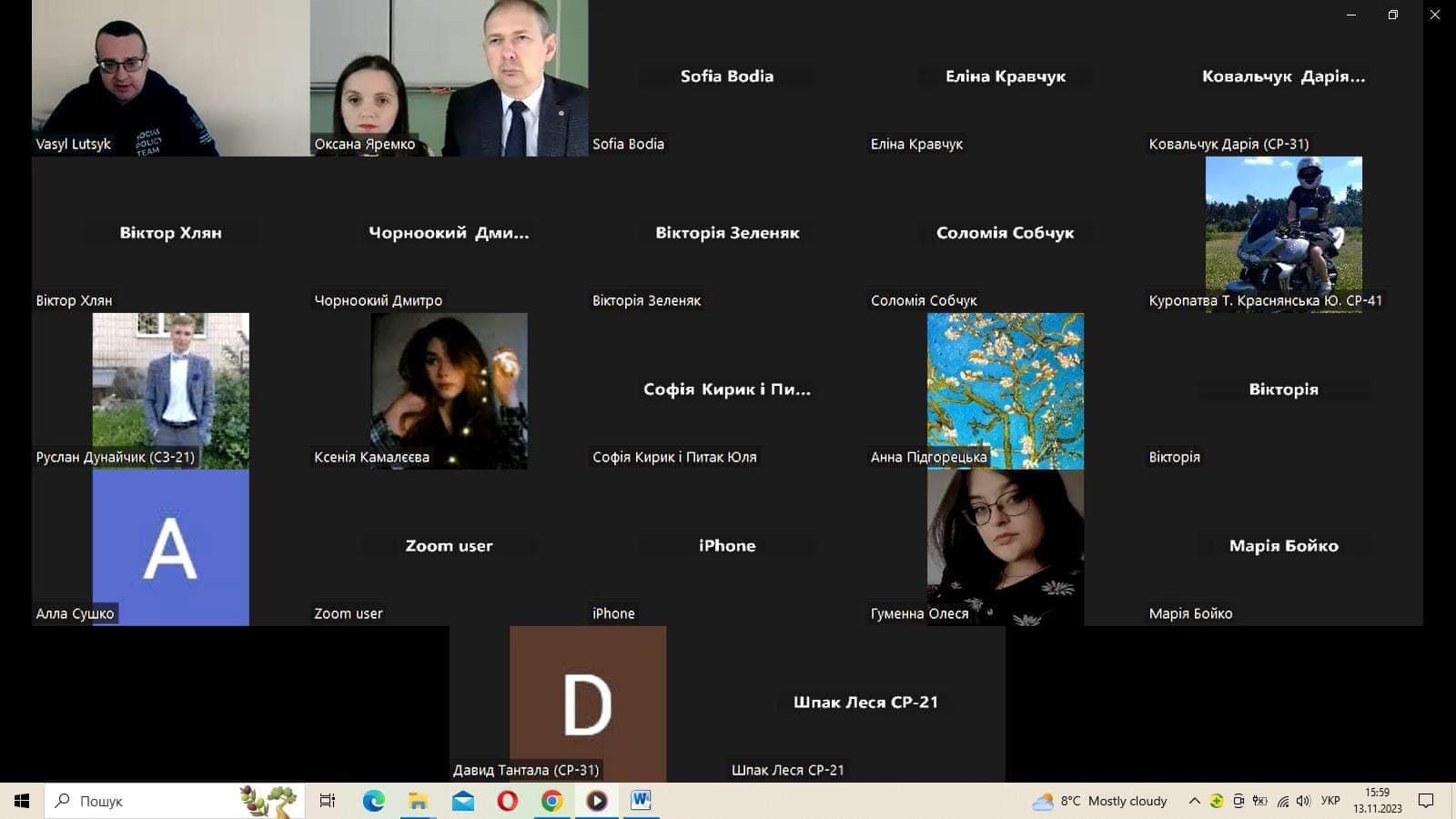This screenshot has width=1456, height=819.
Task: Open the notification center icon
Action: 1426,801
